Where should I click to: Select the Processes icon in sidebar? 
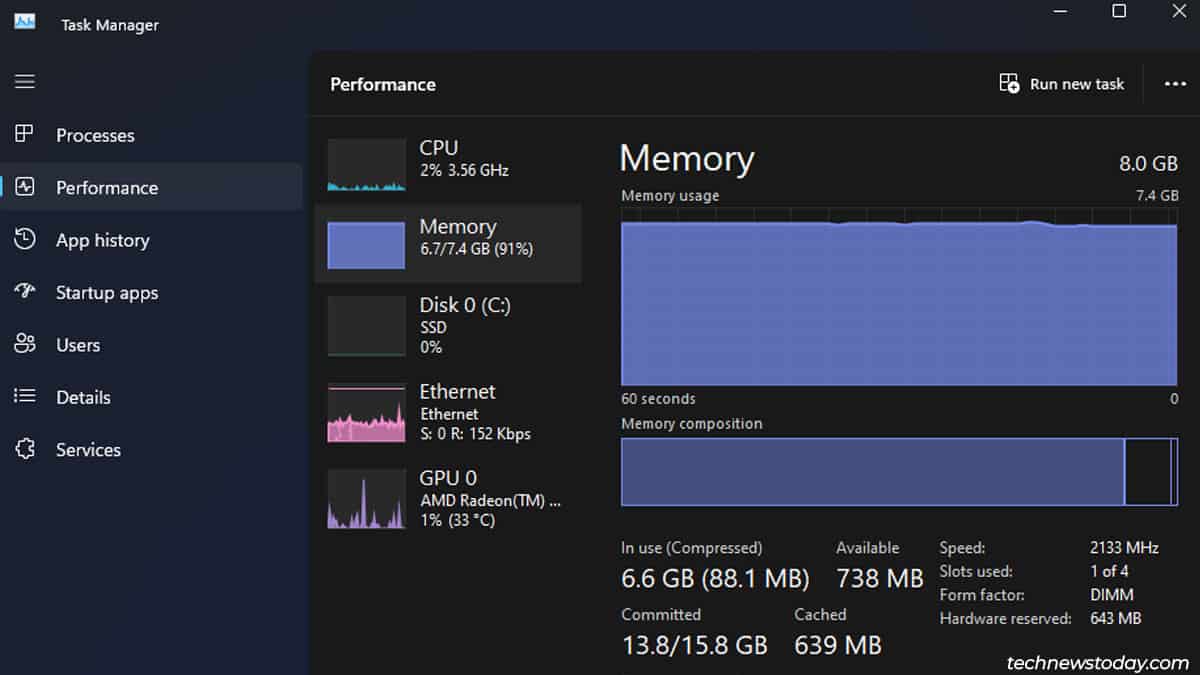click(24, 135)
